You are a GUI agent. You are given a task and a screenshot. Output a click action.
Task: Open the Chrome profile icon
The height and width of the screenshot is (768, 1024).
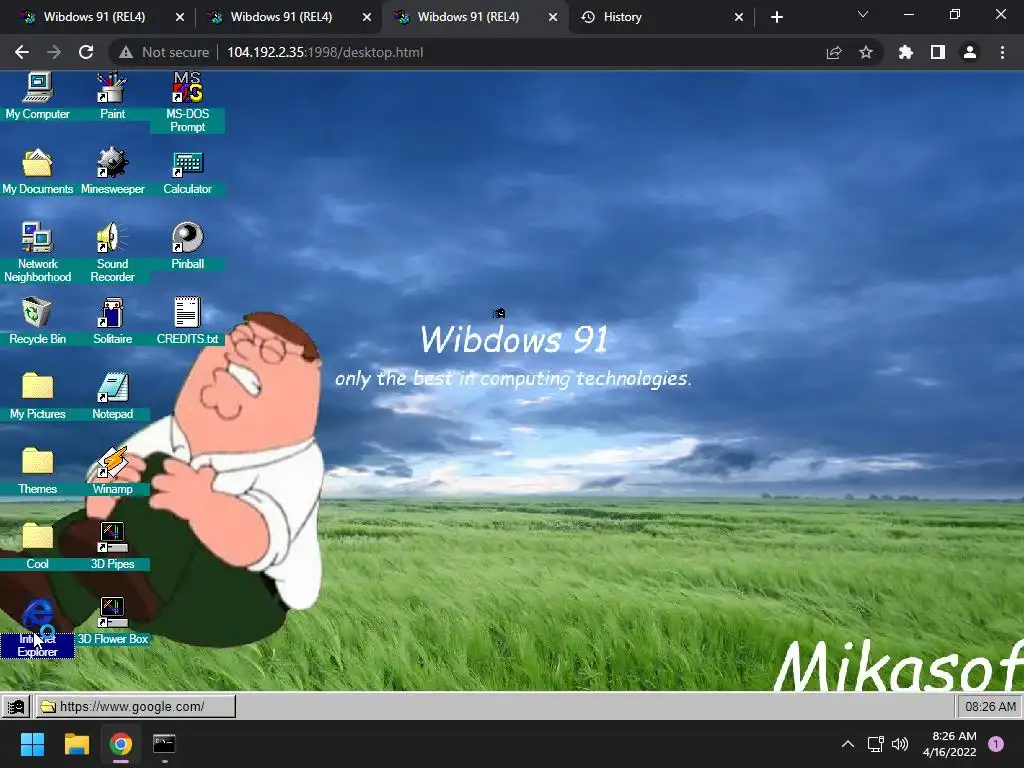(970, 52)
